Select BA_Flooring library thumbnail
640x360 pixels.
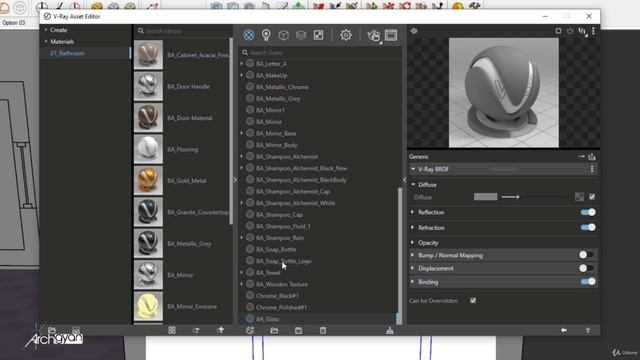coord(149,149)
